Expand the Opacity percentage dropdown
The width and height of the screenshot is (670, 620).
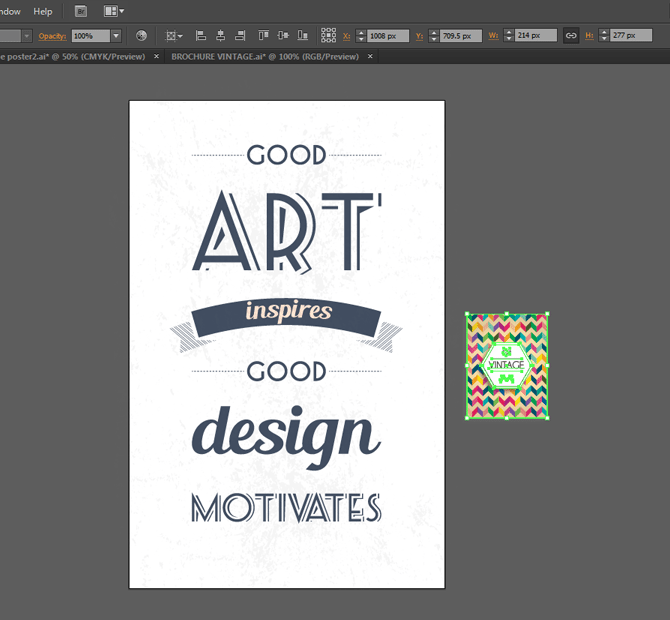point(116,35)
